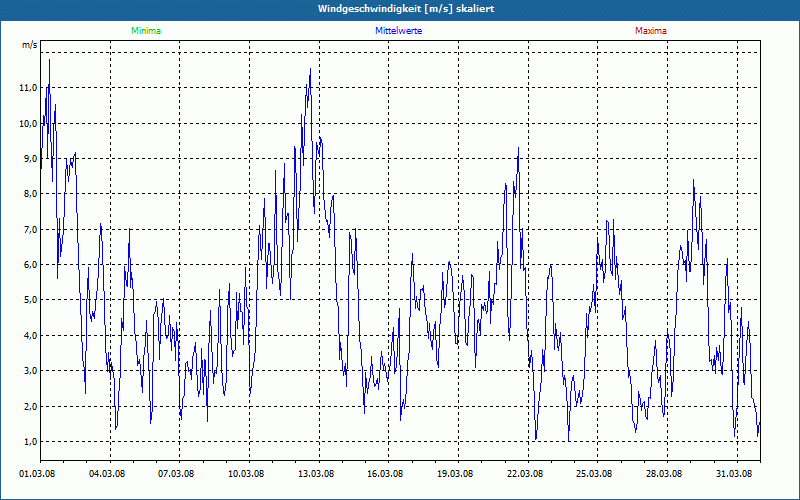Click the 19.03.08 date label
800x500 pixels.
pos(455,473)
